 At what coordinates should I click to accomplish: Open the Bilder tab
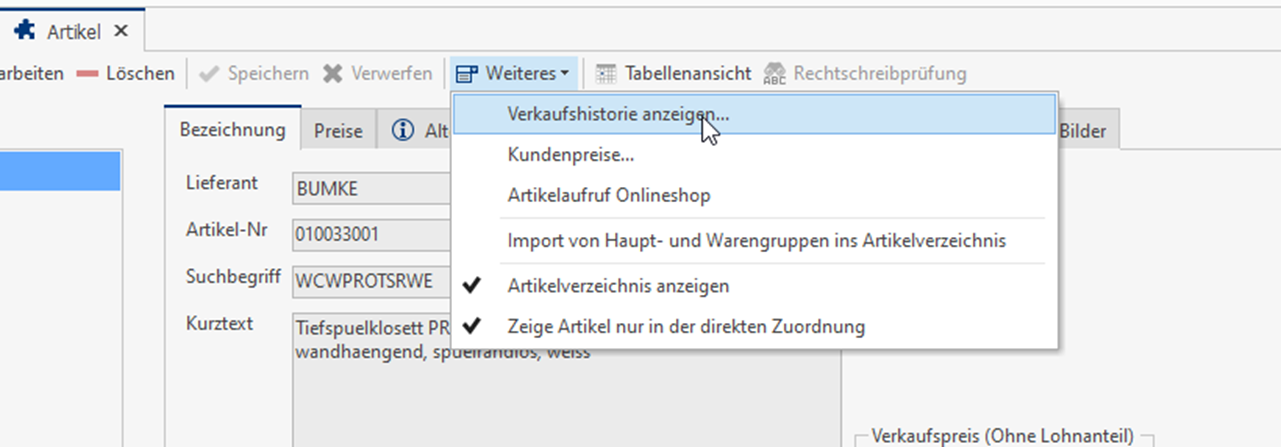coord(1085,131)
